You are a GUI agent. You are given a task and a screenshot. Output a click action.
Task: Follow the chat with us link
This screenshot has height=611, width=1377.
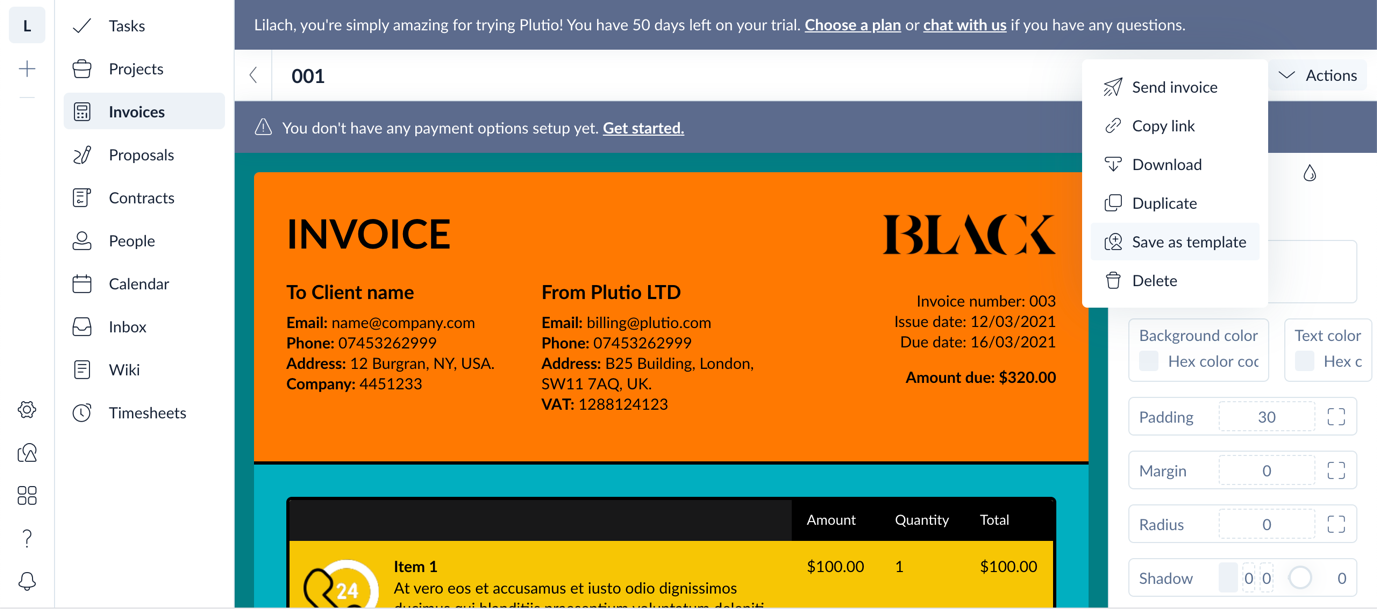[x=965, y=25]
